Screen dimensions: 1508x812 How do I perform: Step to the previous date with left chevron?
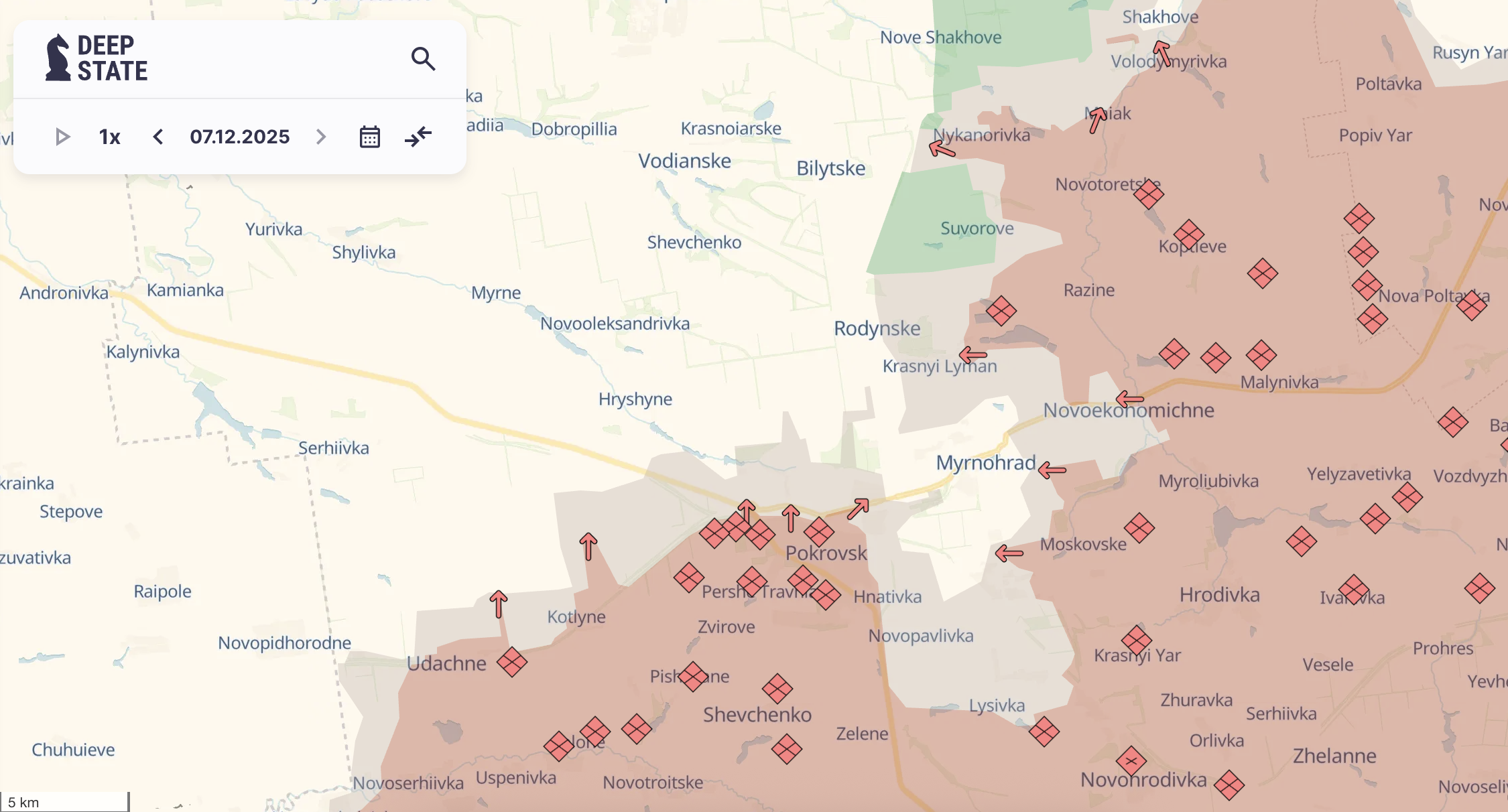(158, 137)
